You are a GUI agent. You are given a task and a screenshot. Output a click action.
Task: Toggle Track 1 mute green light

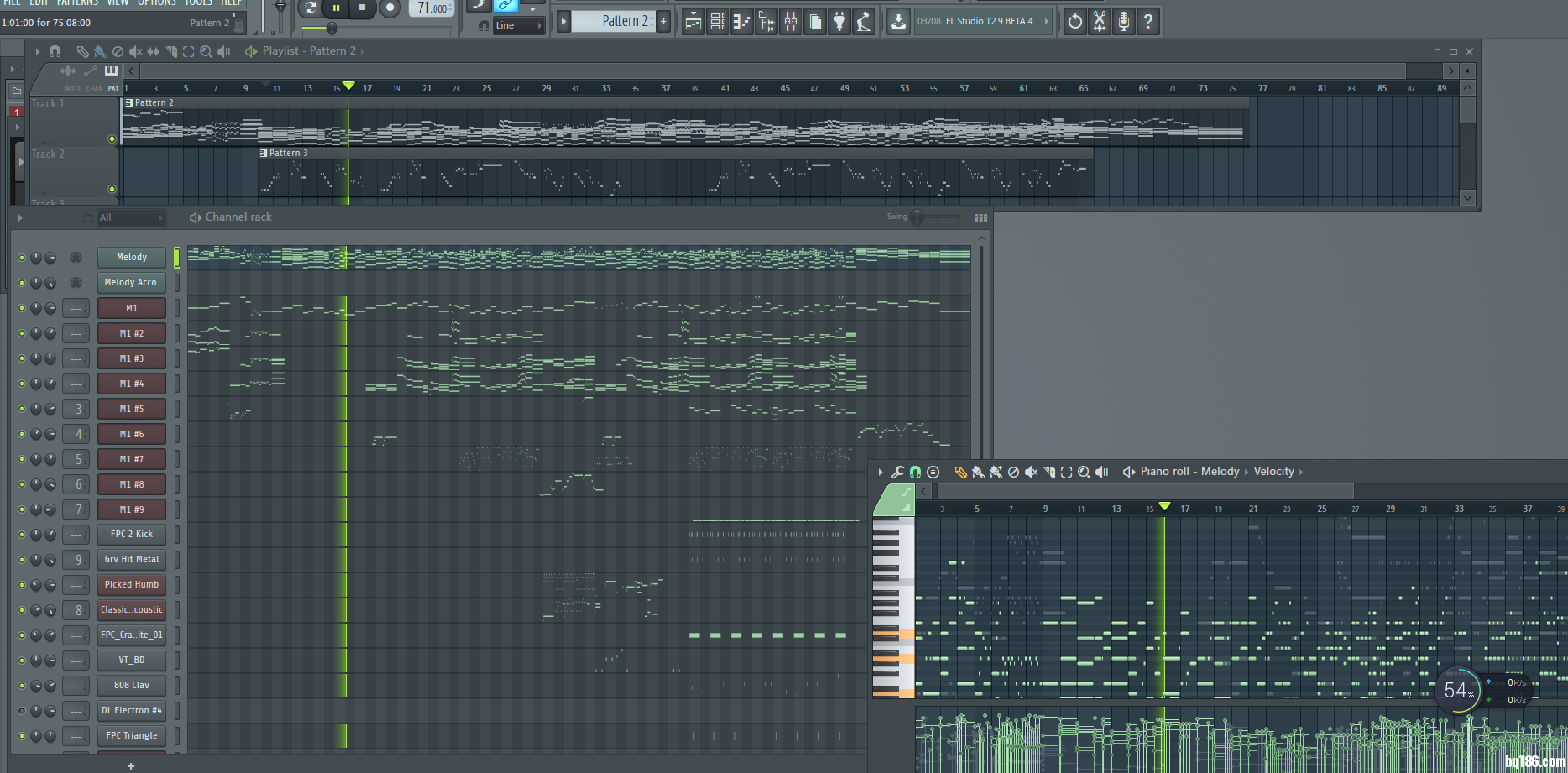click(112, 138)
